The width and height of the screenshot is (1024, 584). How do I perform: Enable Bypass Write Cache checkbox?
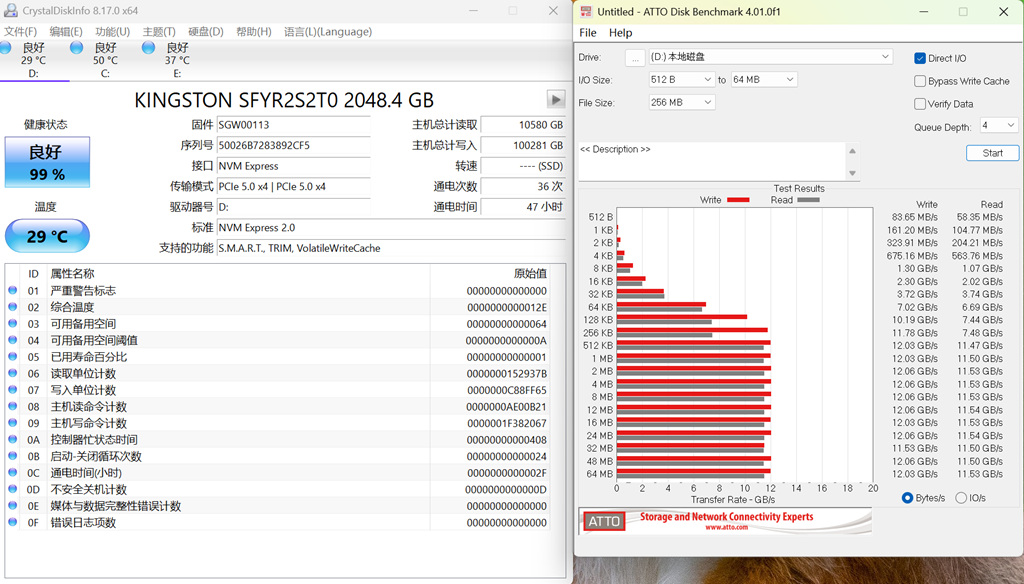pos(920,81)
